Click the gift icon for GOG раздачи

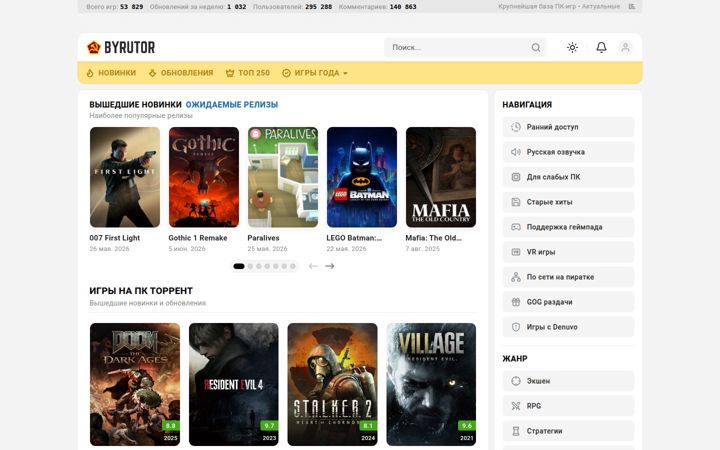516,302
